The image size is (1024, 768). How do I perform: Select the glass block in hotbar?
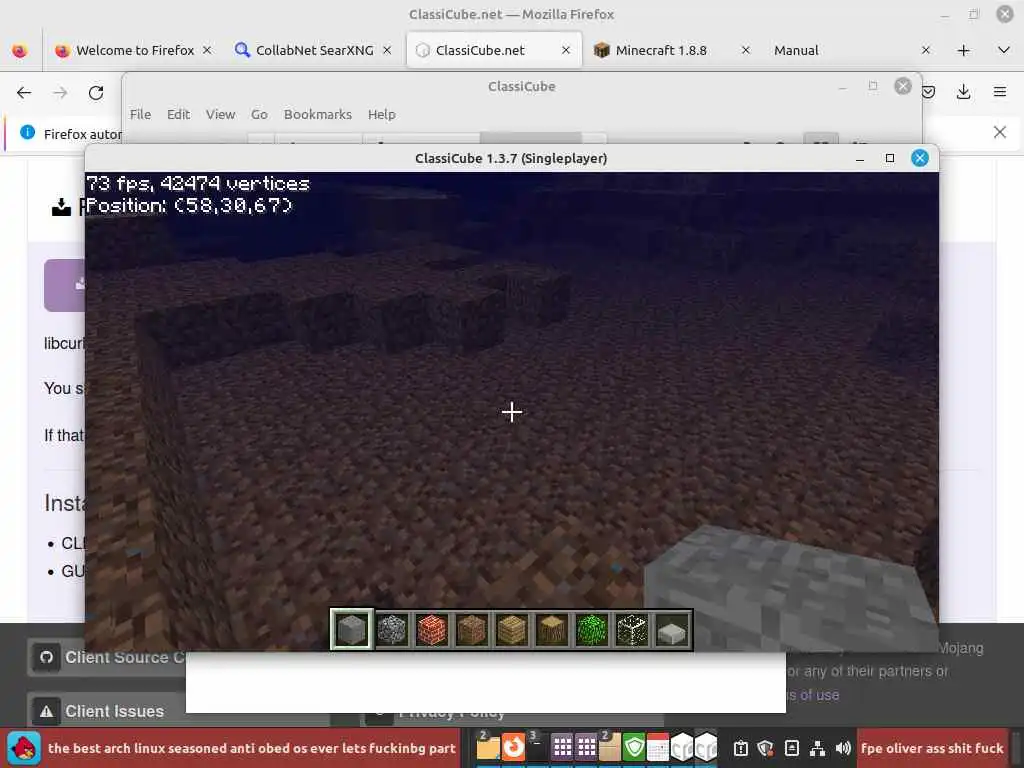[632, 630]
